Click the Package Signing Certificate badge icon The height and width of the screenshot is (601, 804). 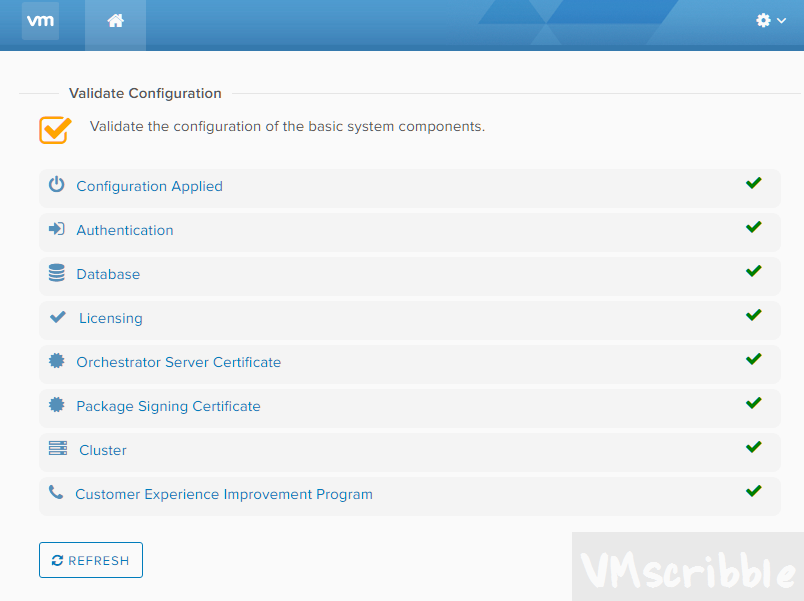[x=56, y=405]
